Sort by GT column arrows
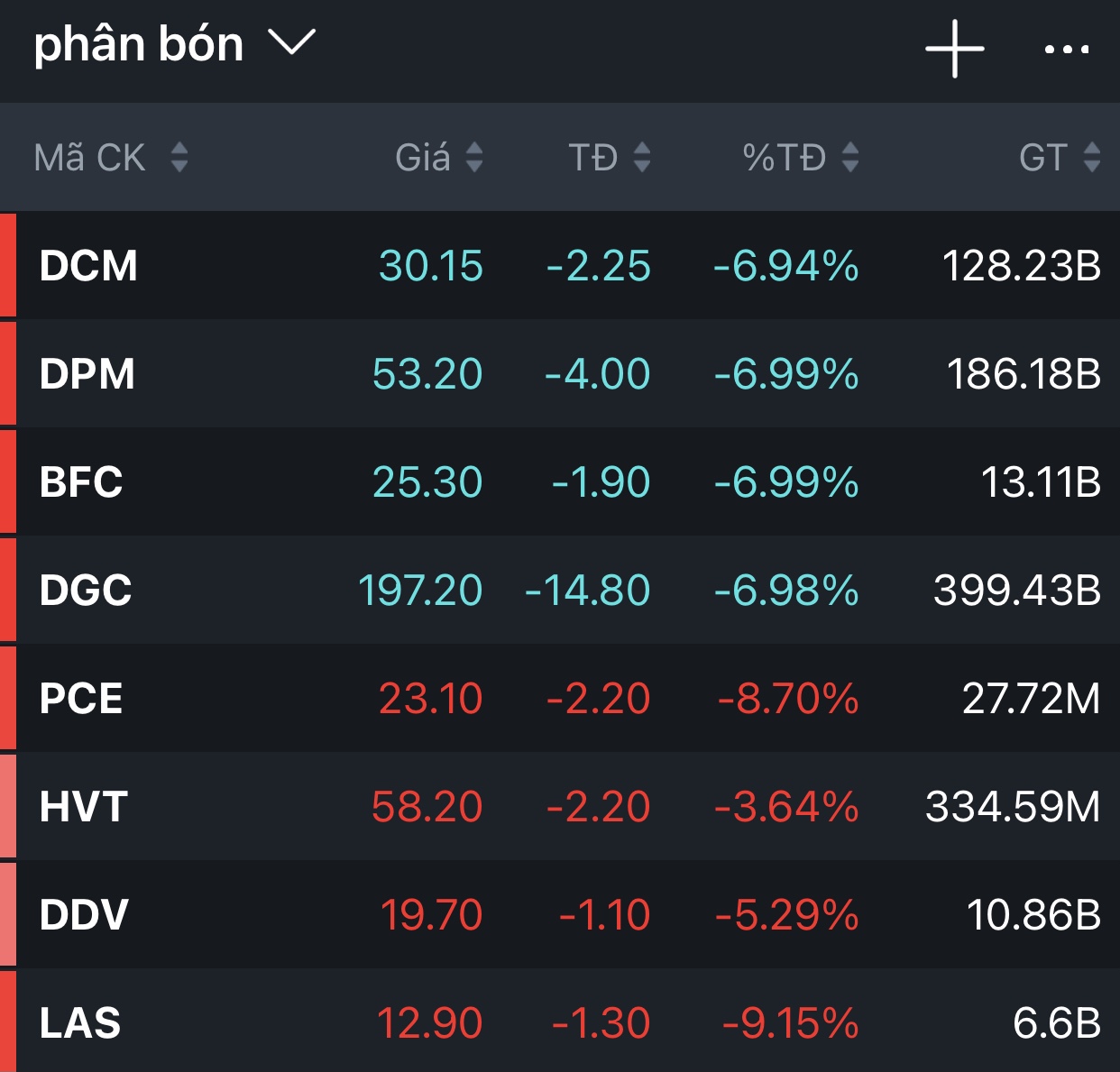1120x1072 pixels. (1091, 158)
